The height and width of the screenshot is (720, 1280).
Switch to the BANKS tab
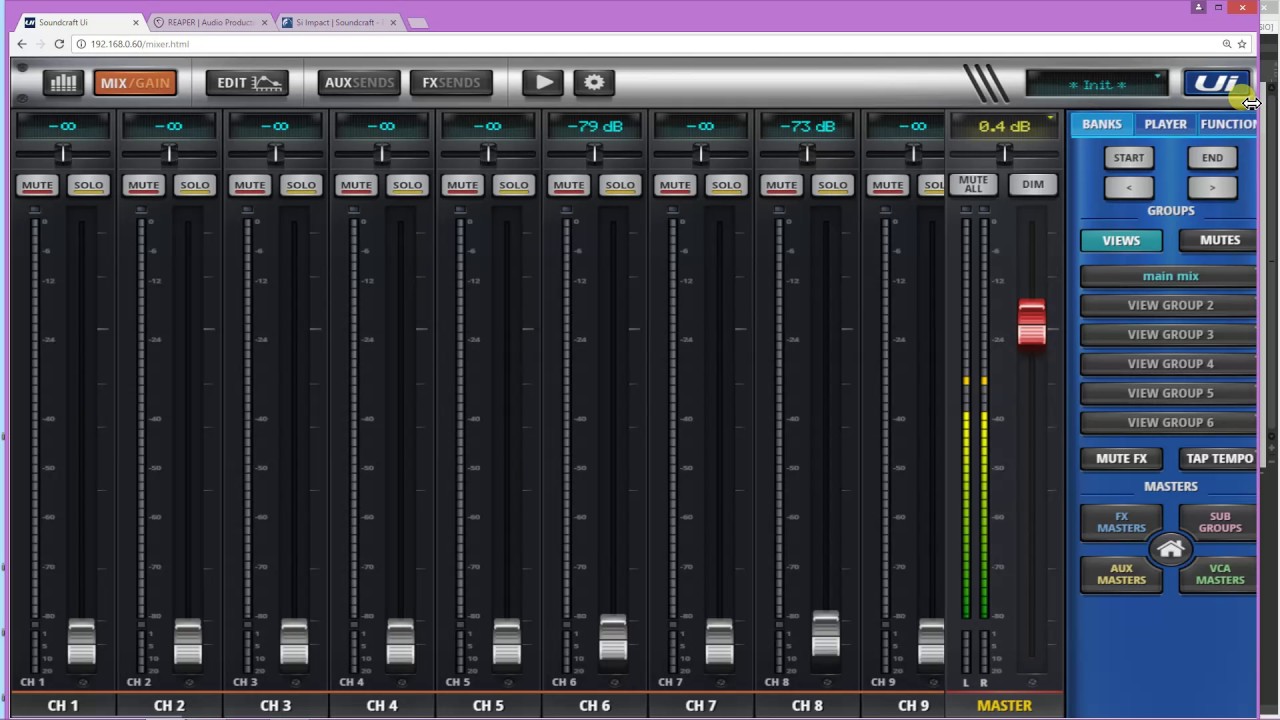click(x=1101, y=124)
